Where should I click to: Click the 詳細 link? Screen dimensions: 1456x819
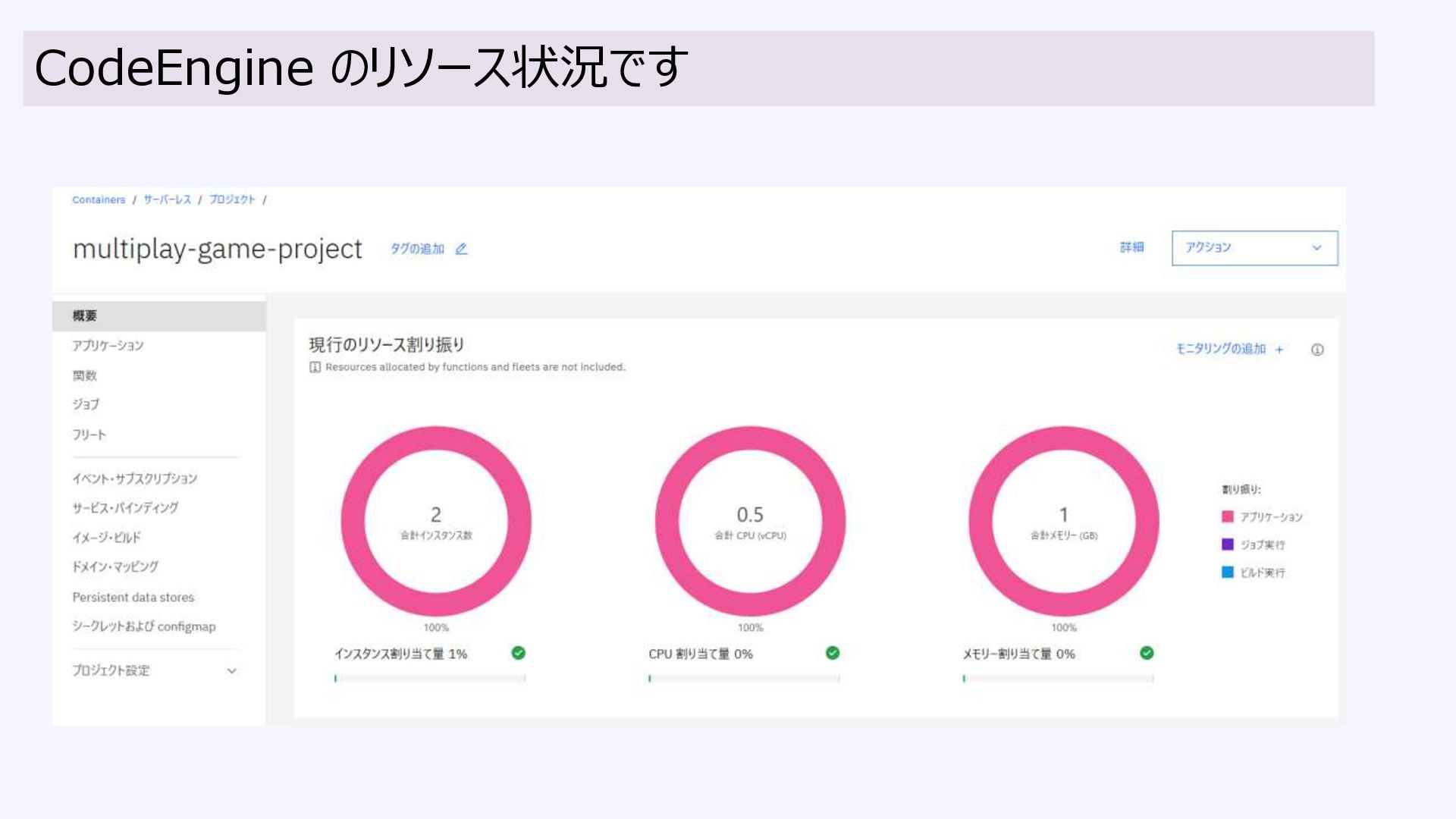[1132, 247]
